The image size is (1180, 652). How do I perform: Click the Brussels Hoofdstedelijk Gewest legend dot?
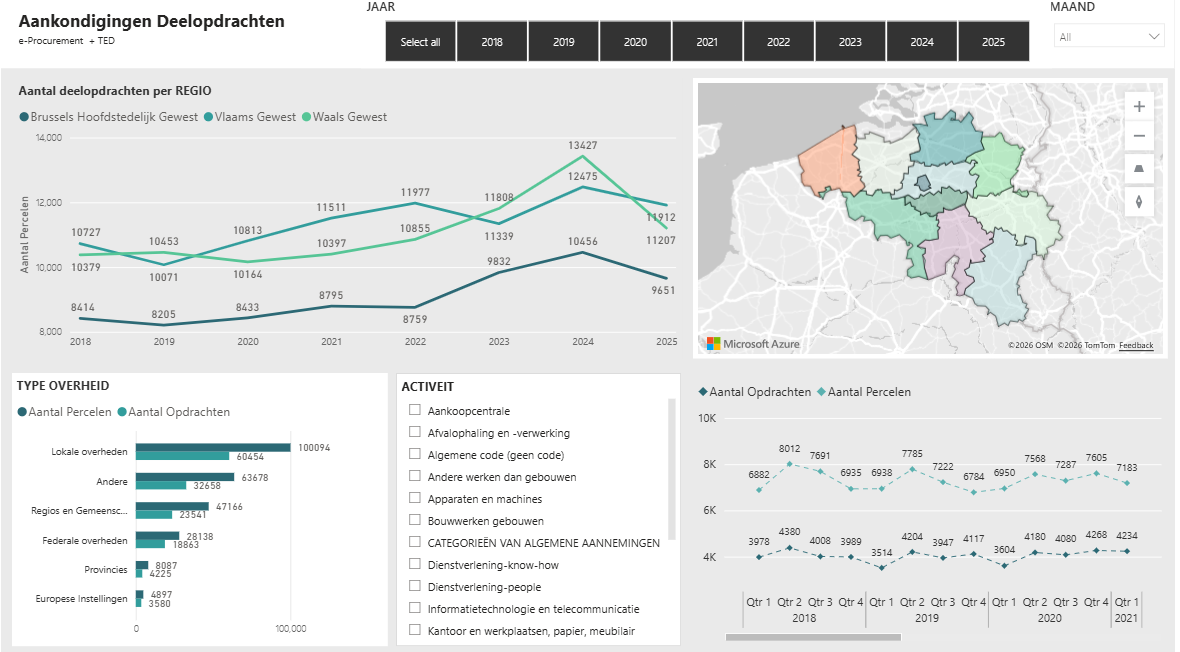(x=24, y=117)
